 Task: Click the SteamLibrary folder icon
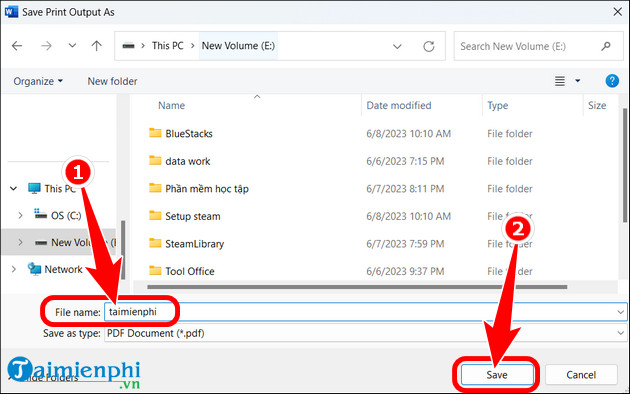tap(155, 243)
